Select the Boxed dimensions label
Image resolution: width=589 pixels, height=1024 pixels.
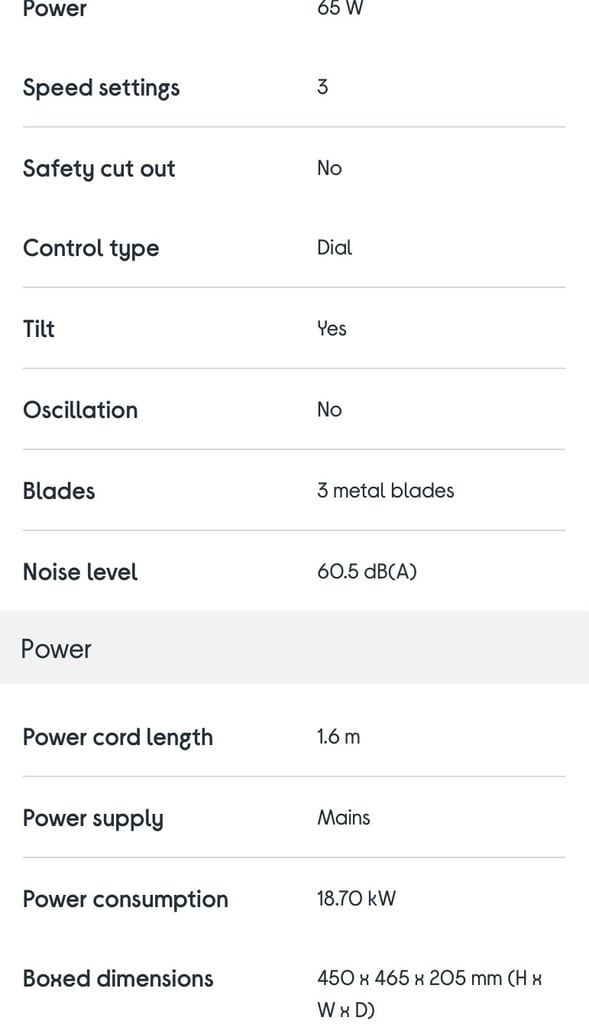click(x=118, y=978)
